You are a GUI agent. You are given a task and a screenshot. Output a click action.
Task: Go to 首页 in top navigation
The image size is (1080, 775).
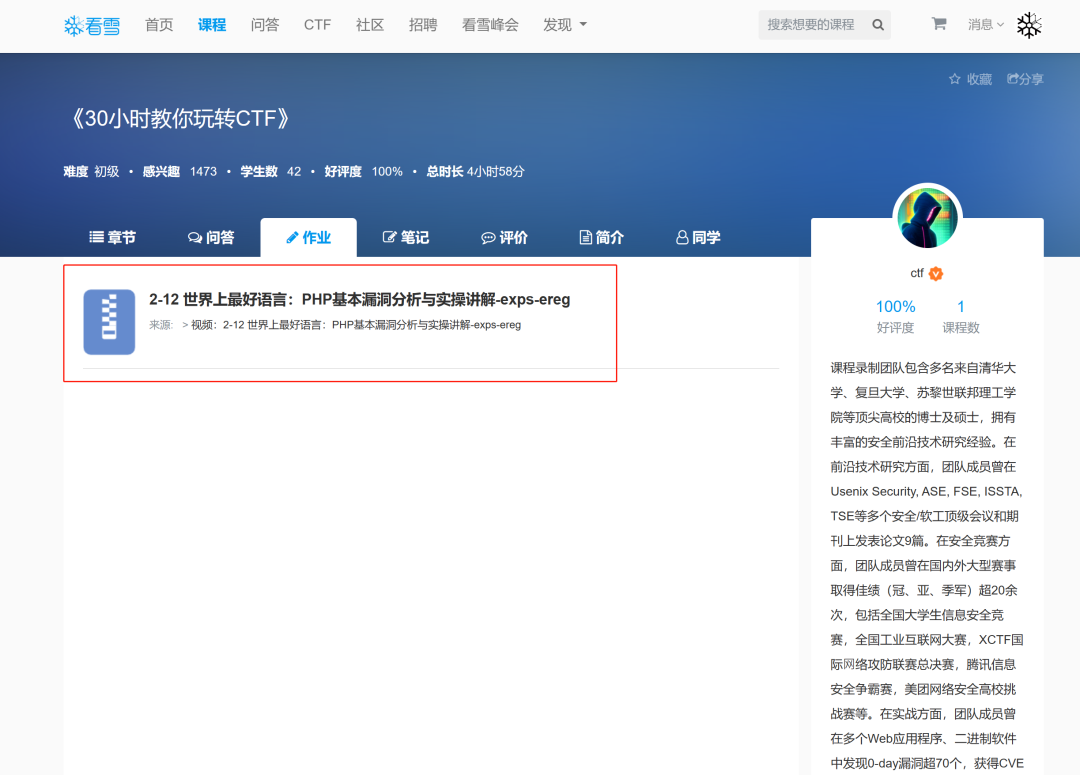tap(159, 25)
